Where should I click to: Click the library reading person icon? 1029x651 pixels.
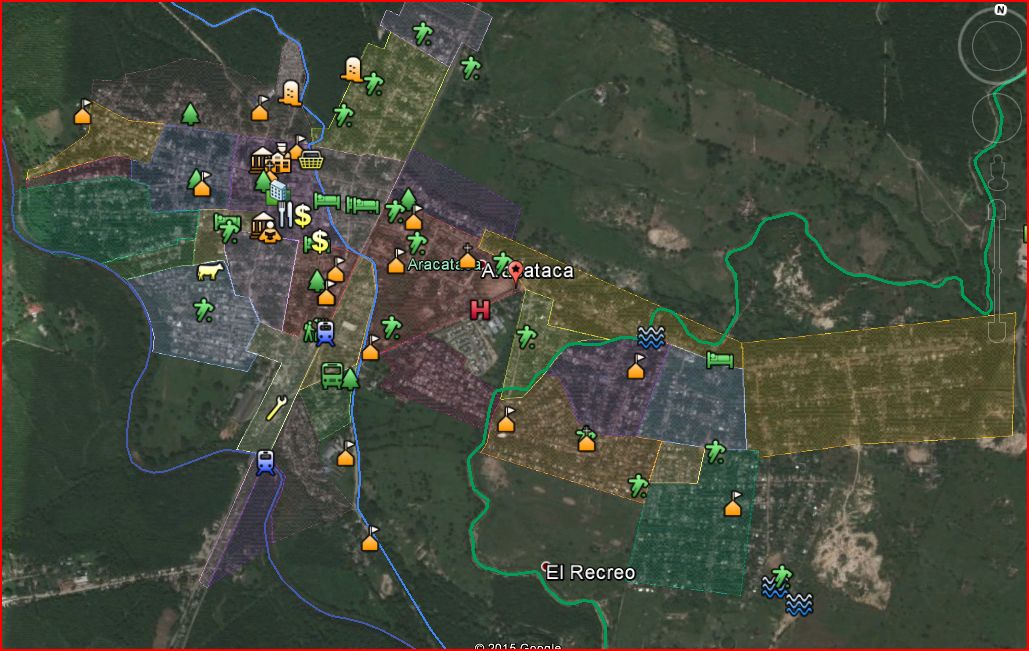[x=269, y=234]
